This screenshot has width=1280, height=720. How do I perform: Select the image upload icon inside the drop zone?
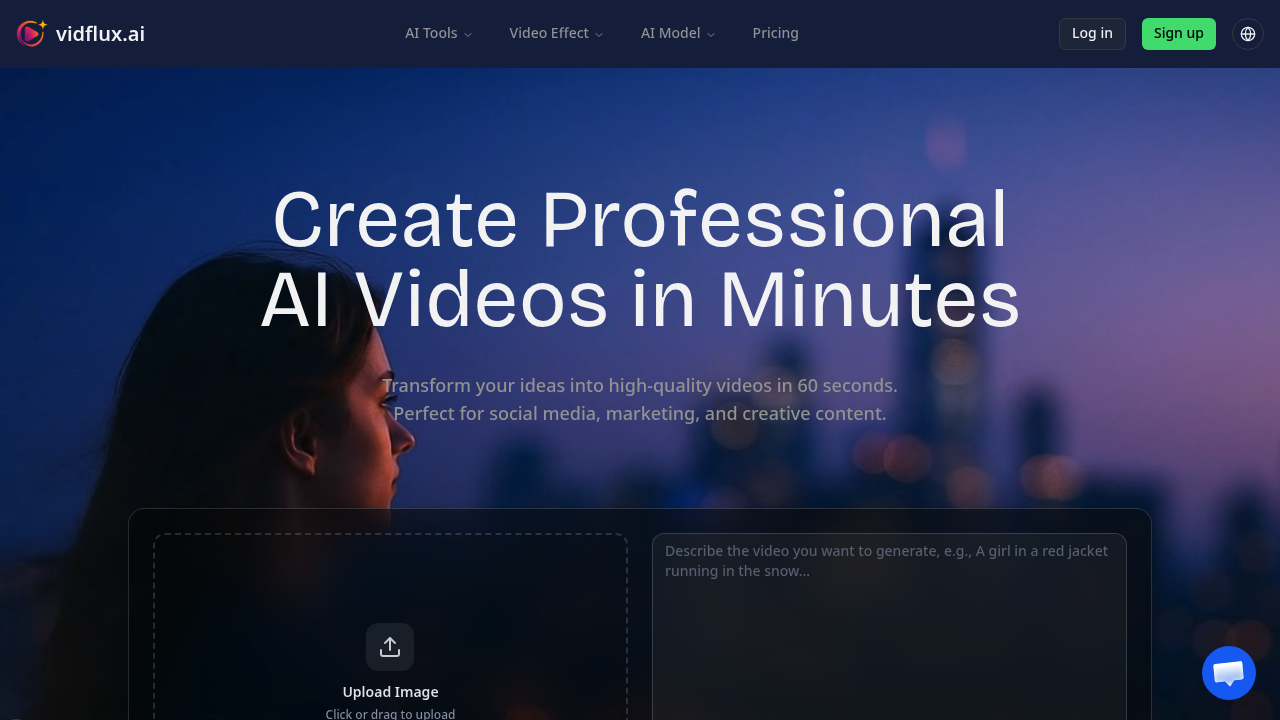point(390,646)
